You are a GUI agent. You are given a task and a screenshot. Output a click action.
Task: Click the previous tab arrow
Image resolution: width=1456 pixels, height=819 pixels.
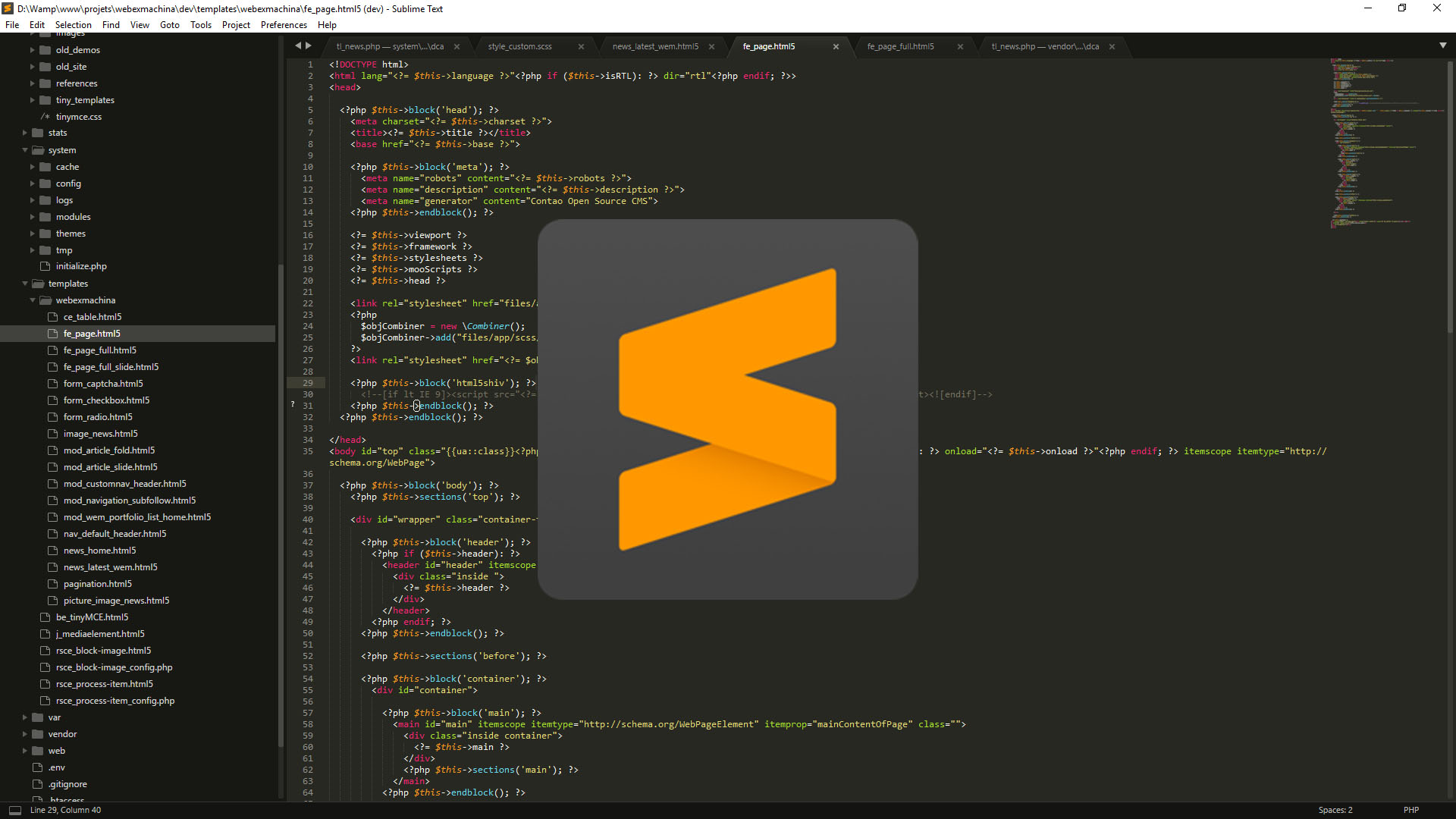point(298,45)
